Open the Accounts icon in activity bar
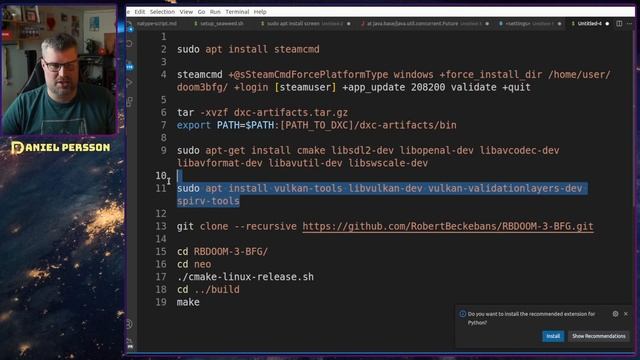Screen dimensions: 640x360 (x=129, y=324)
